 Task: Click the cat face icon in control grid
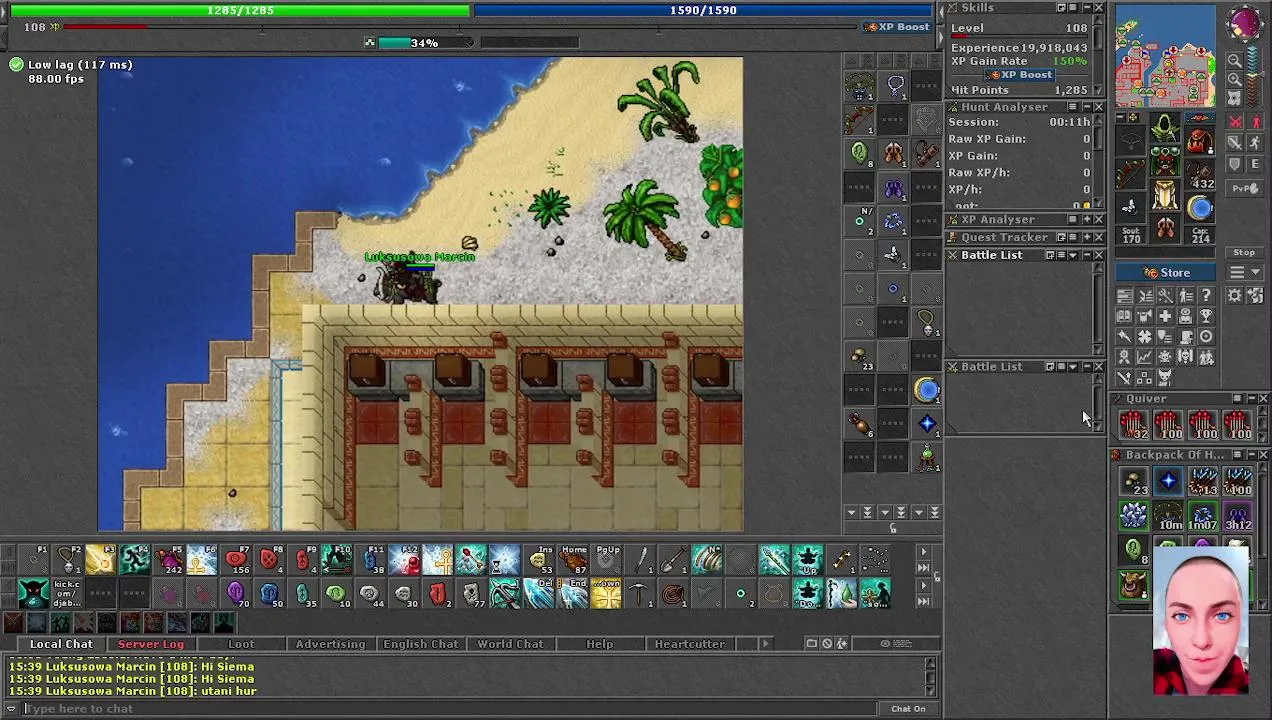click(1165, 377)
